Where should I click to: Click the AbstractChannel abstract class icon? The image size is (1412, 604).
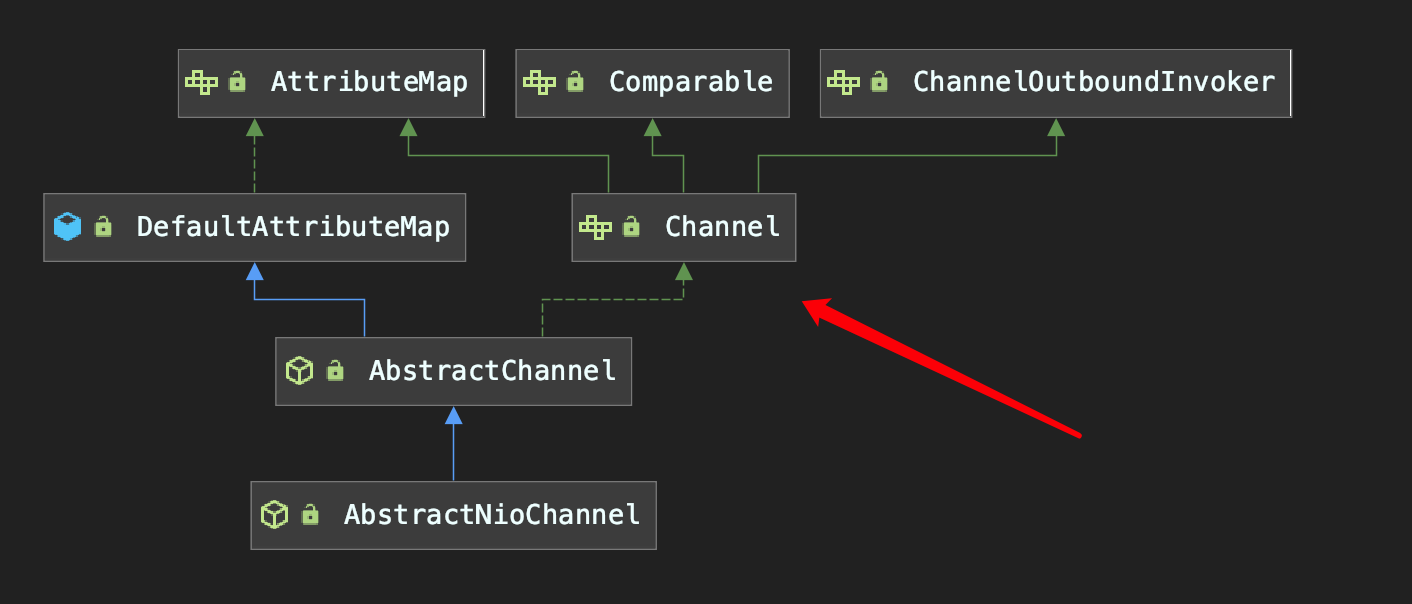(x=299, y=371)
